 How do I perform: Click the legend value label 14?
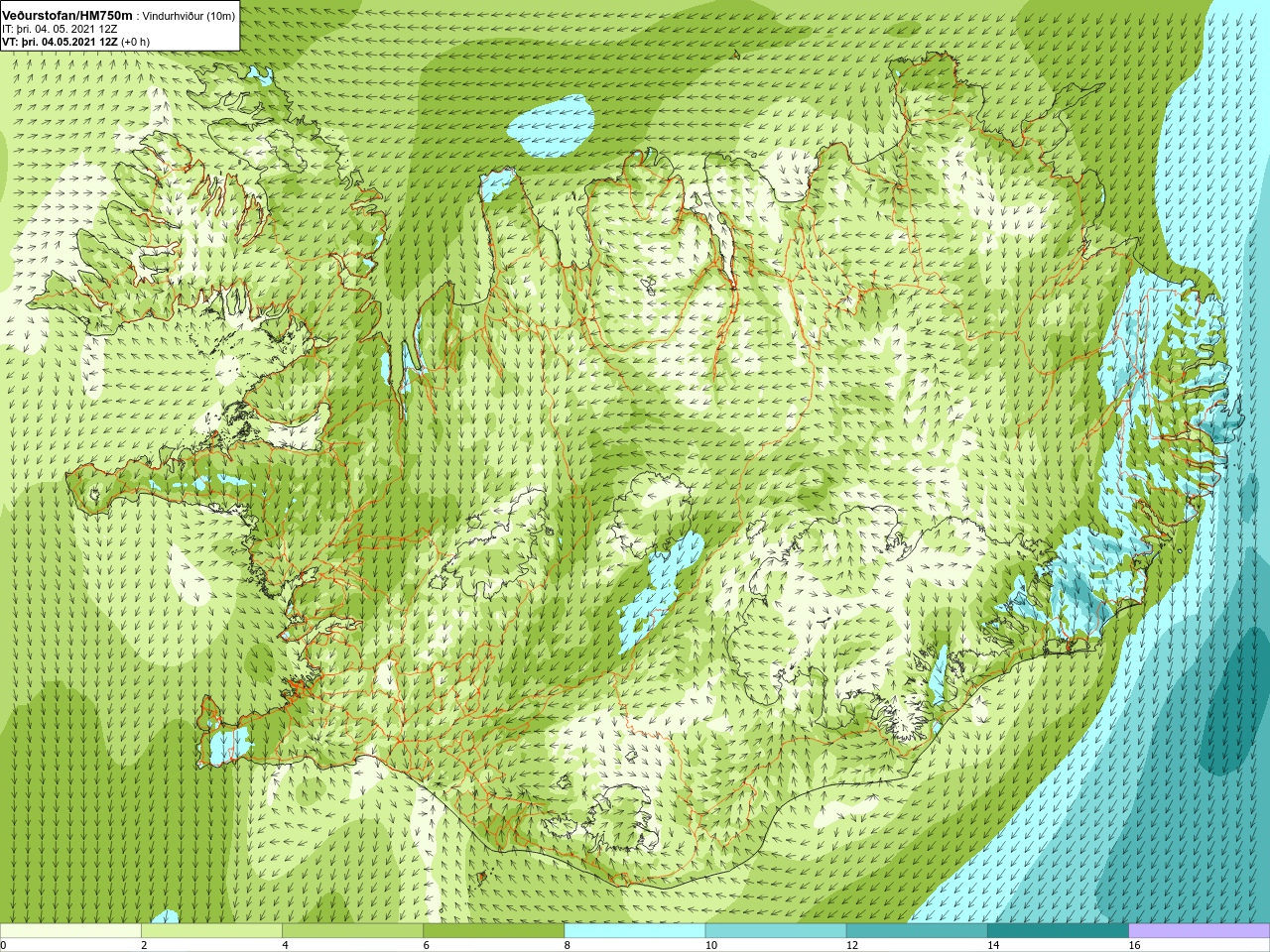[993, 945]
